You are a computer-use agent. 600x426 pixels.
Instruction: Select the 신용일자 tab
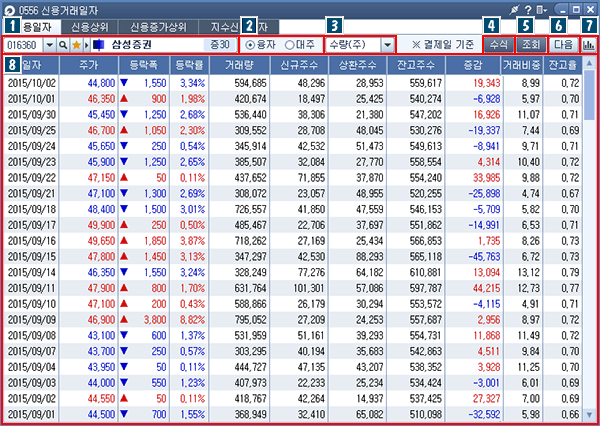coord(32,27)
